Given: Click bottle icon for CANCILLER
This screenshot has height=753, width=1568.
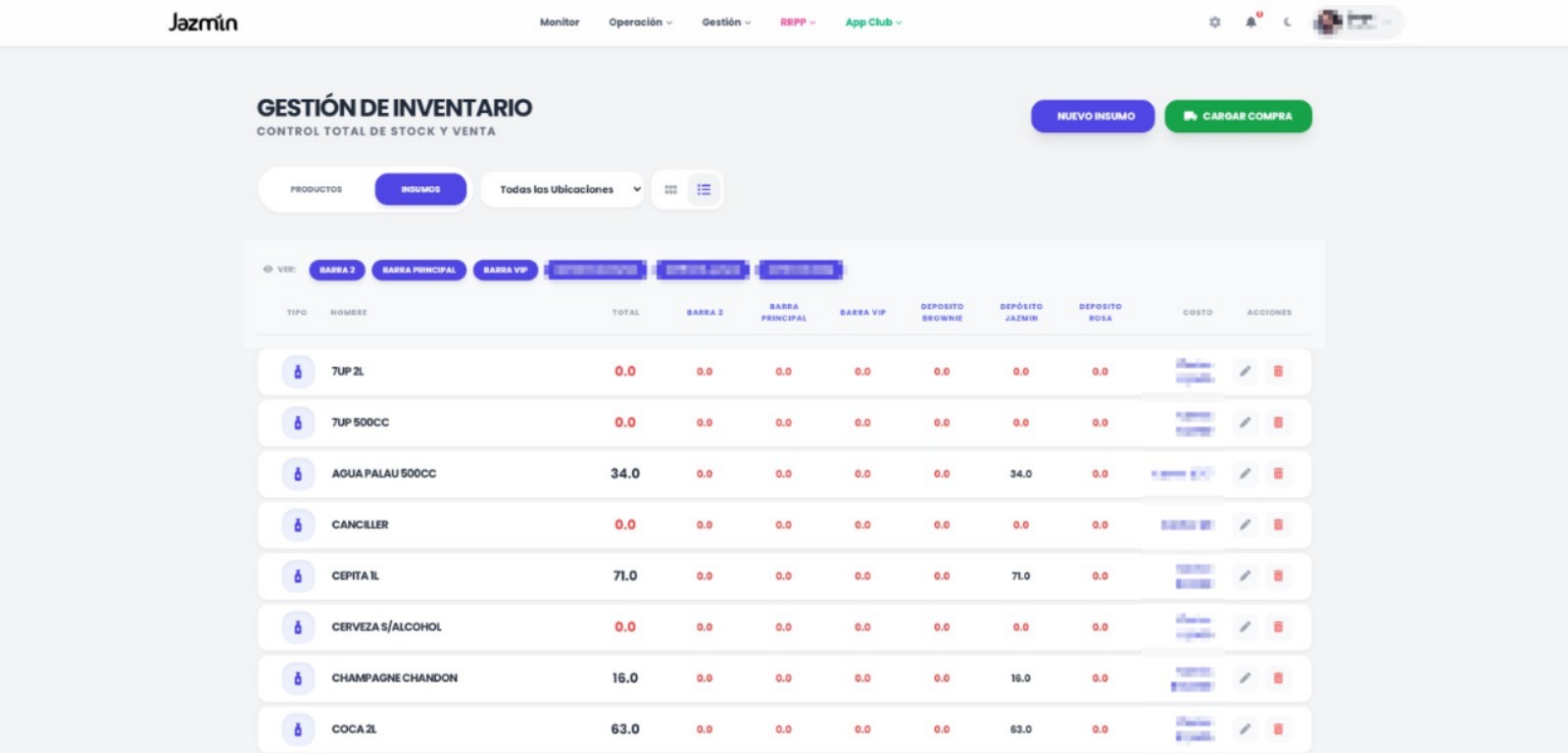Looking at the screenshot, I should 298,525.
